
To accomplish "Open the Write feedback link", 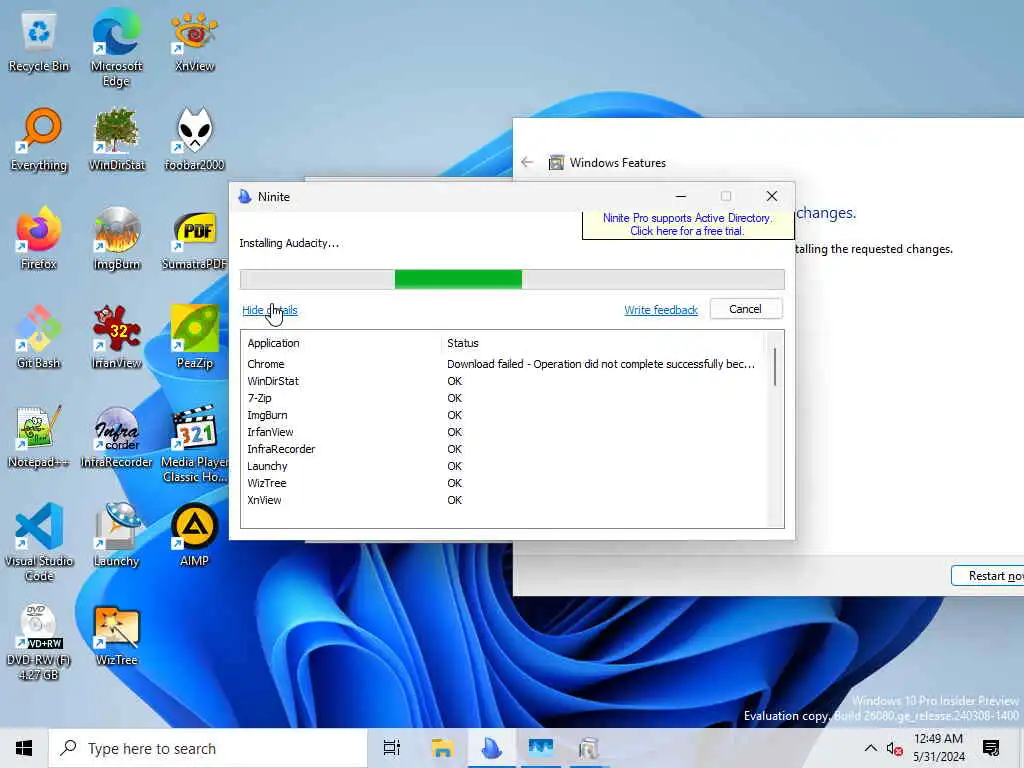I will pyautogui.click(x=661, y=310).
